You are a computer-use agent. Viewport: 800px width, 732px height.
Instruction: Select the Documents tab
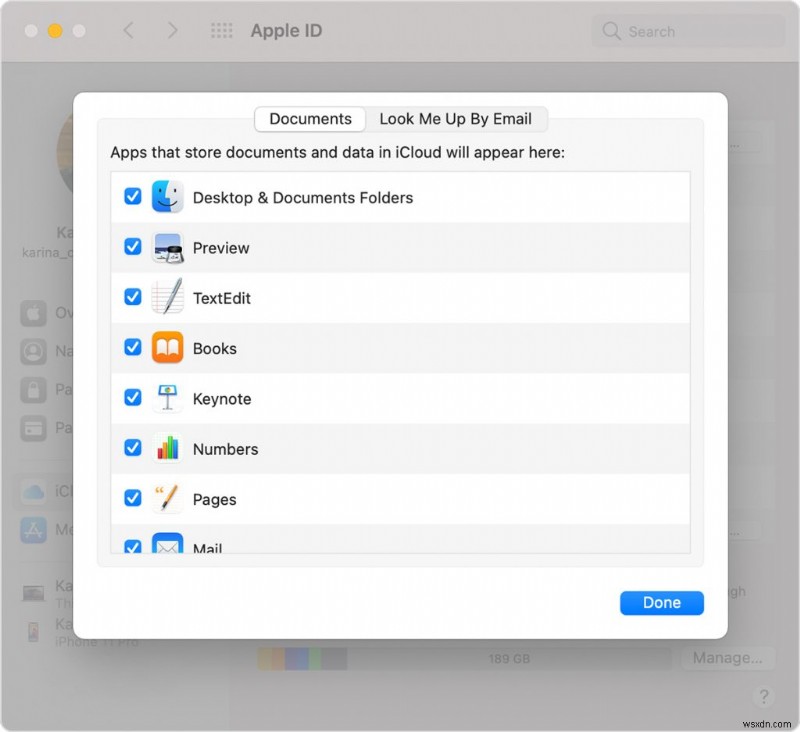click(309, 119)
